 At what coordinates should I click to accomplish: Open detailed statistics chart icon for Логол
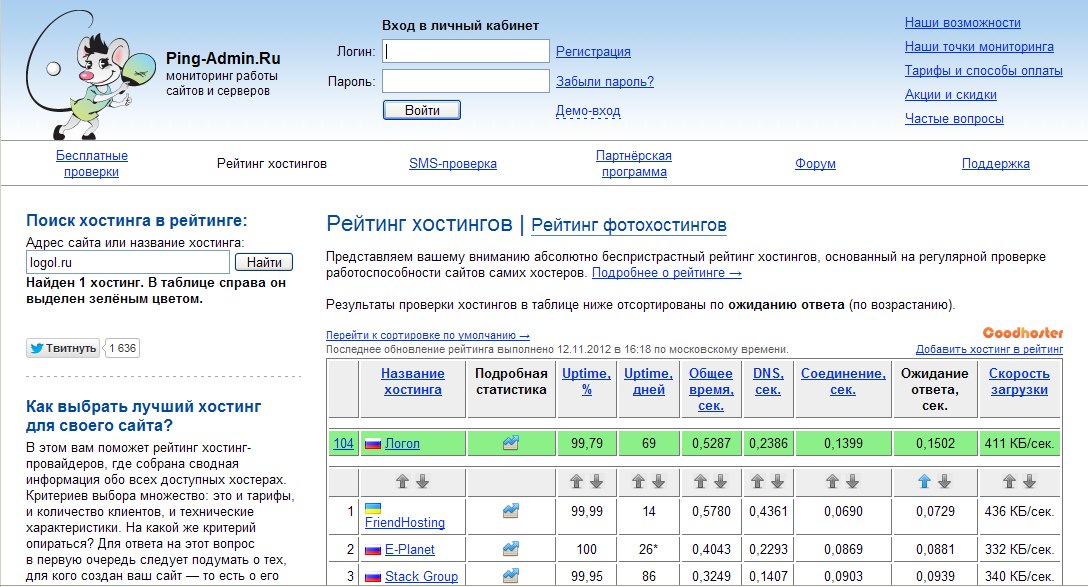pyautogui.click(x=511, y=443)
